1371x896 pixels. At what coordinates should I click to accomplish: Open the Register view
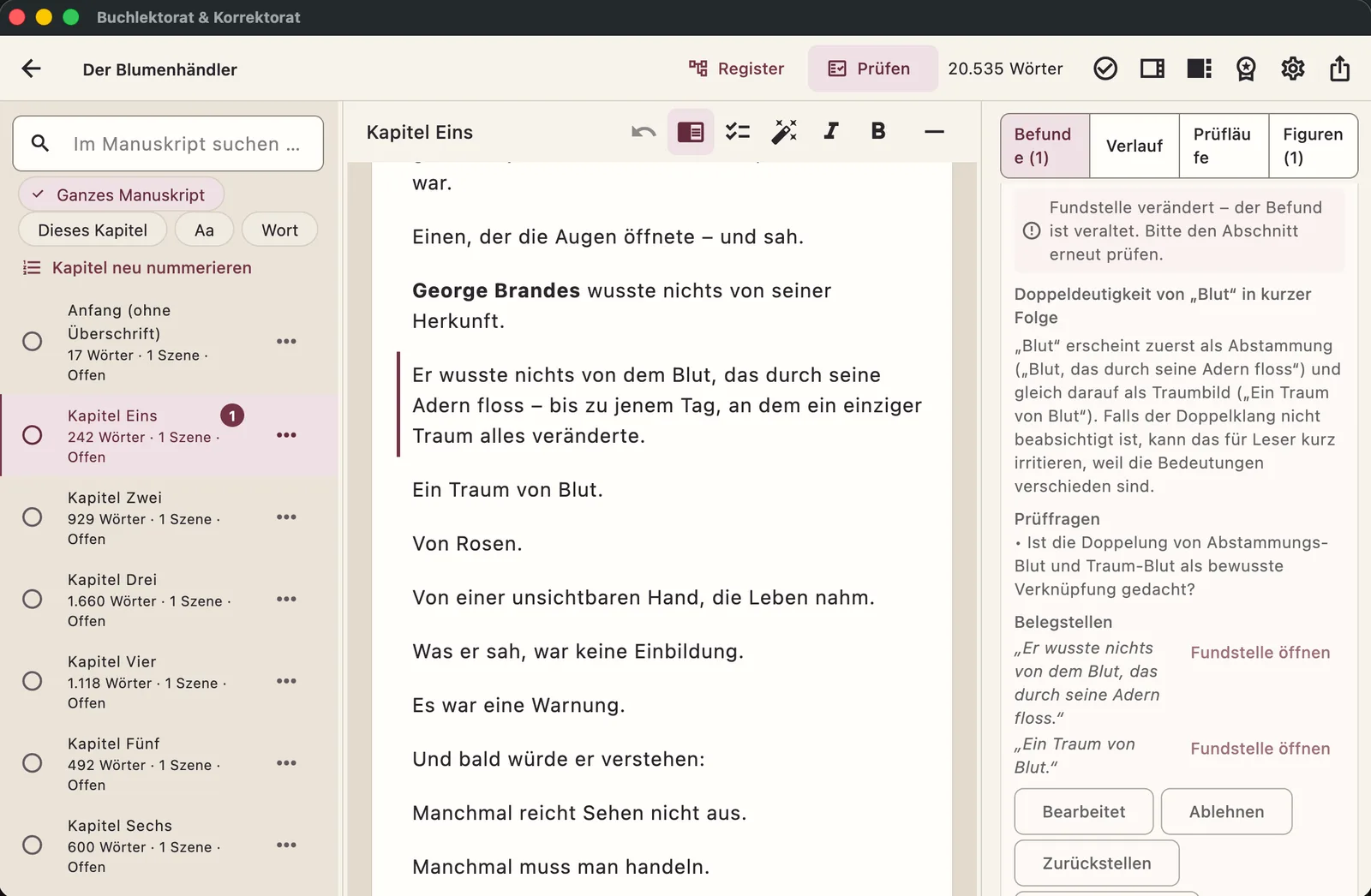click(737, 69)
